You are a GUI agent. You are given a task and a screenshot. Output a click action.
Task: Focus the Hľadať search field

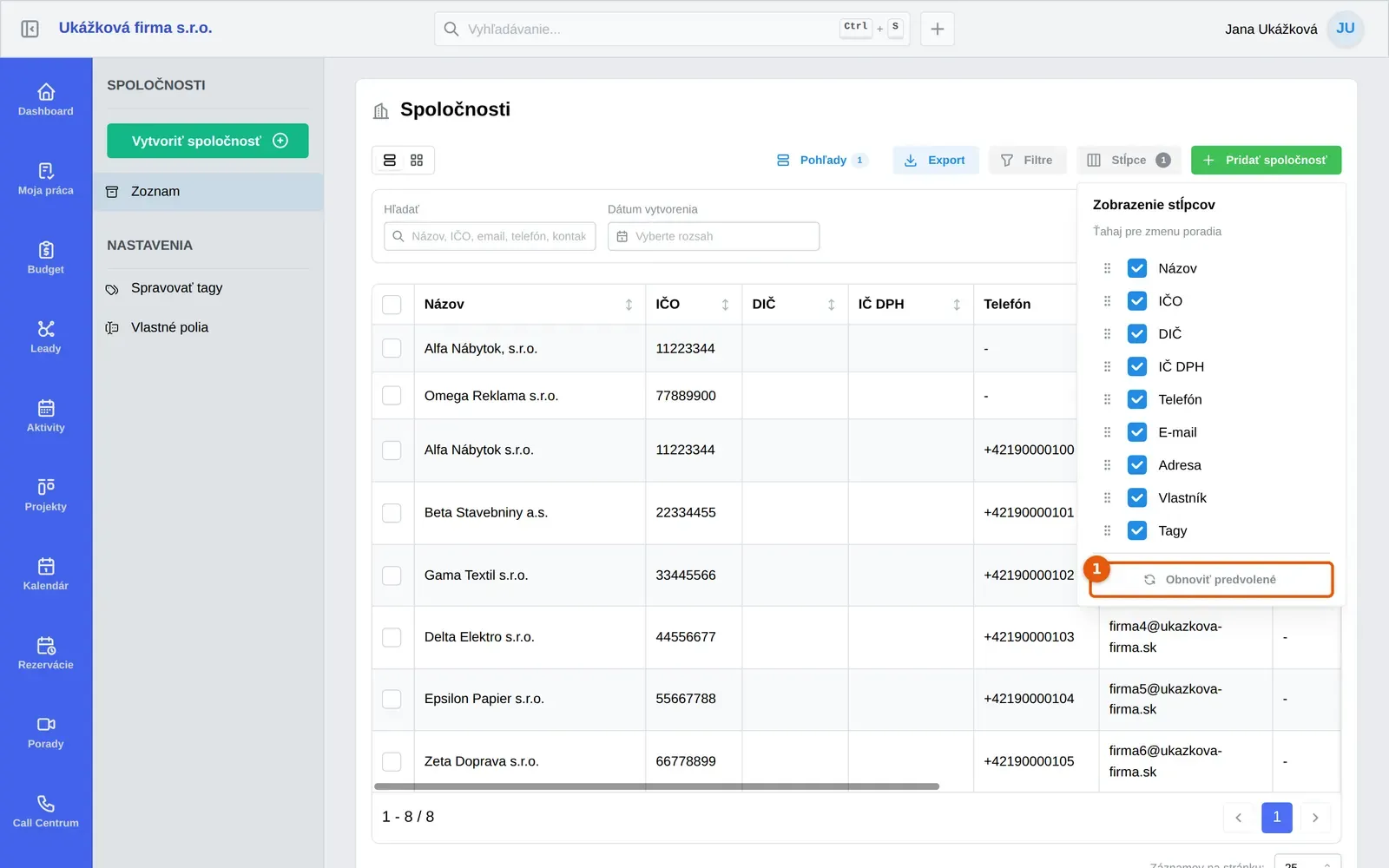490,236
